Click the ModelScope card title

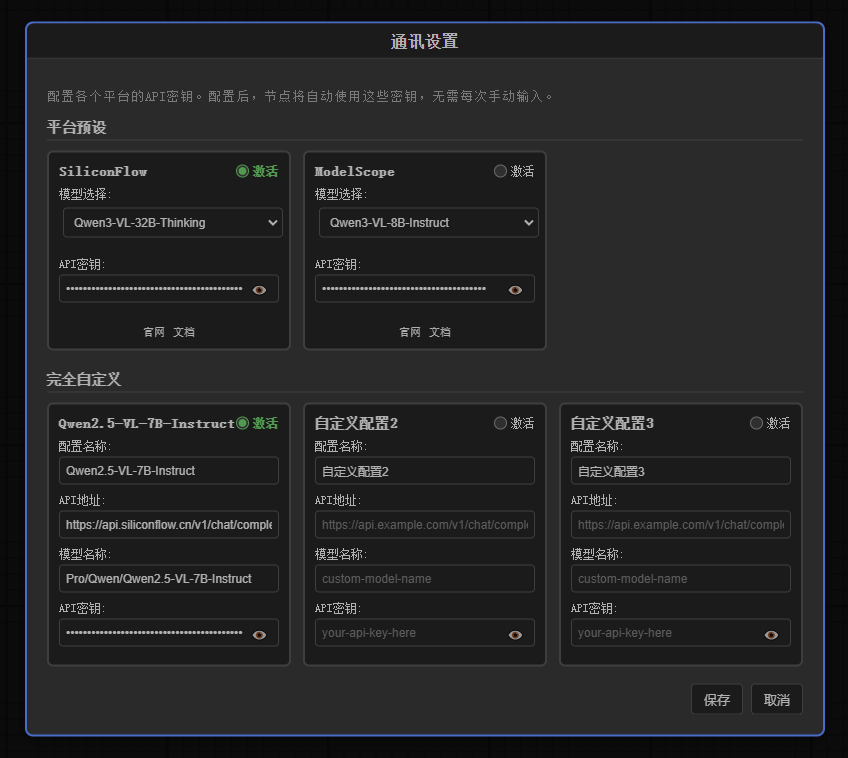click(354, 171)
